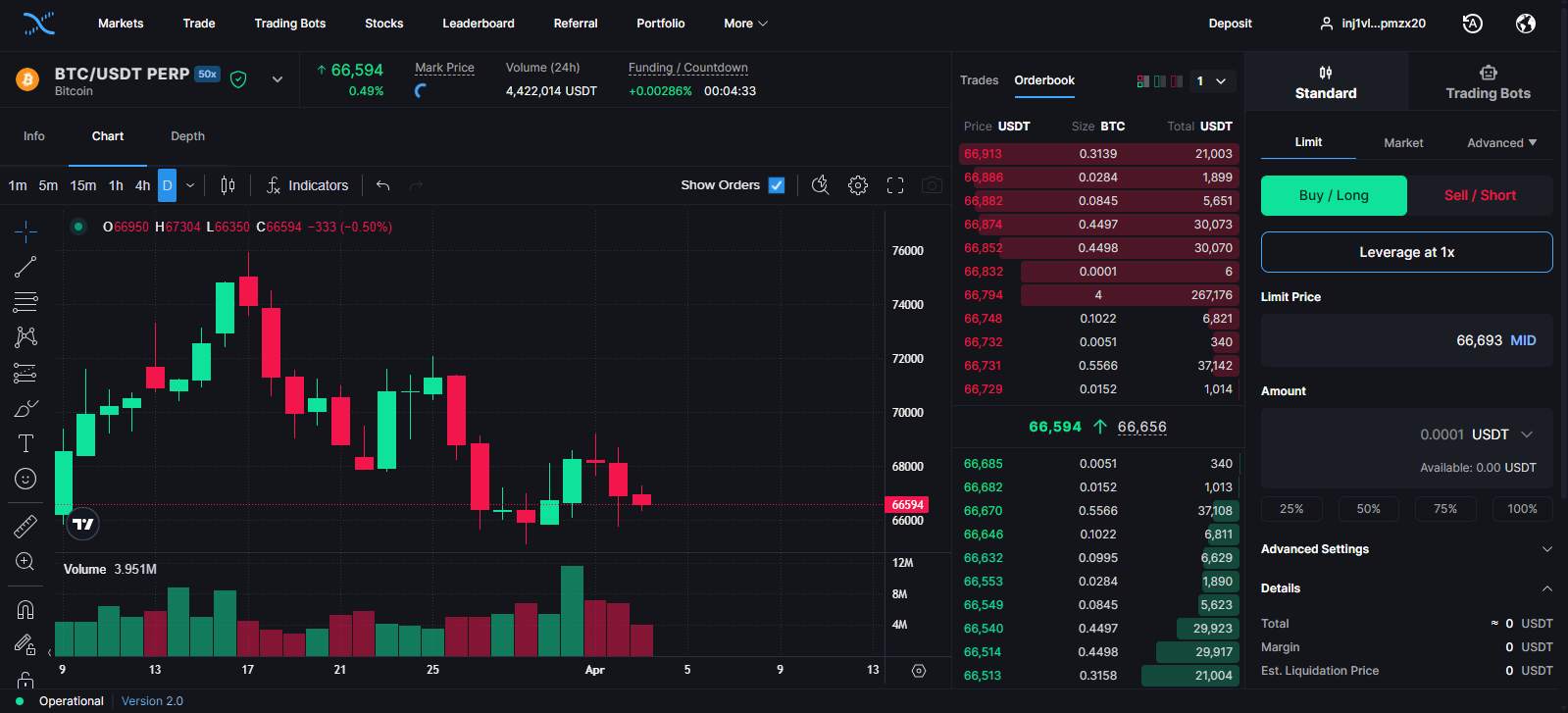Open the Advanced order type dropdown
Screen dimensions: 1568x713
pyautogui.click(x=1501, y=143)
